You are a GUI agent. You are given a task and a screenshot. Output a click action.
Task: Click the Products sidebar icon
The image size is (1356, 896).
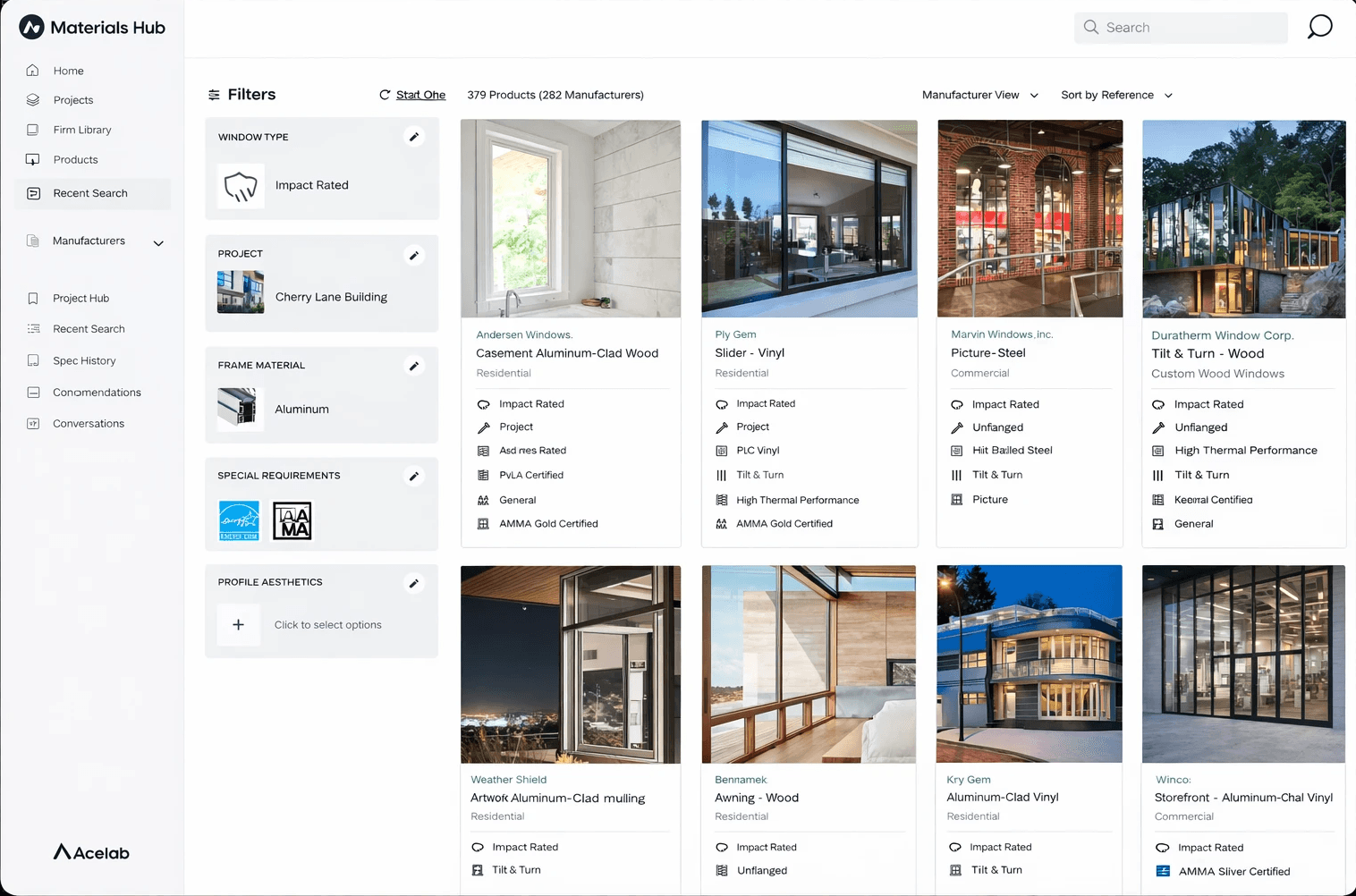click(x=33, y=160)
